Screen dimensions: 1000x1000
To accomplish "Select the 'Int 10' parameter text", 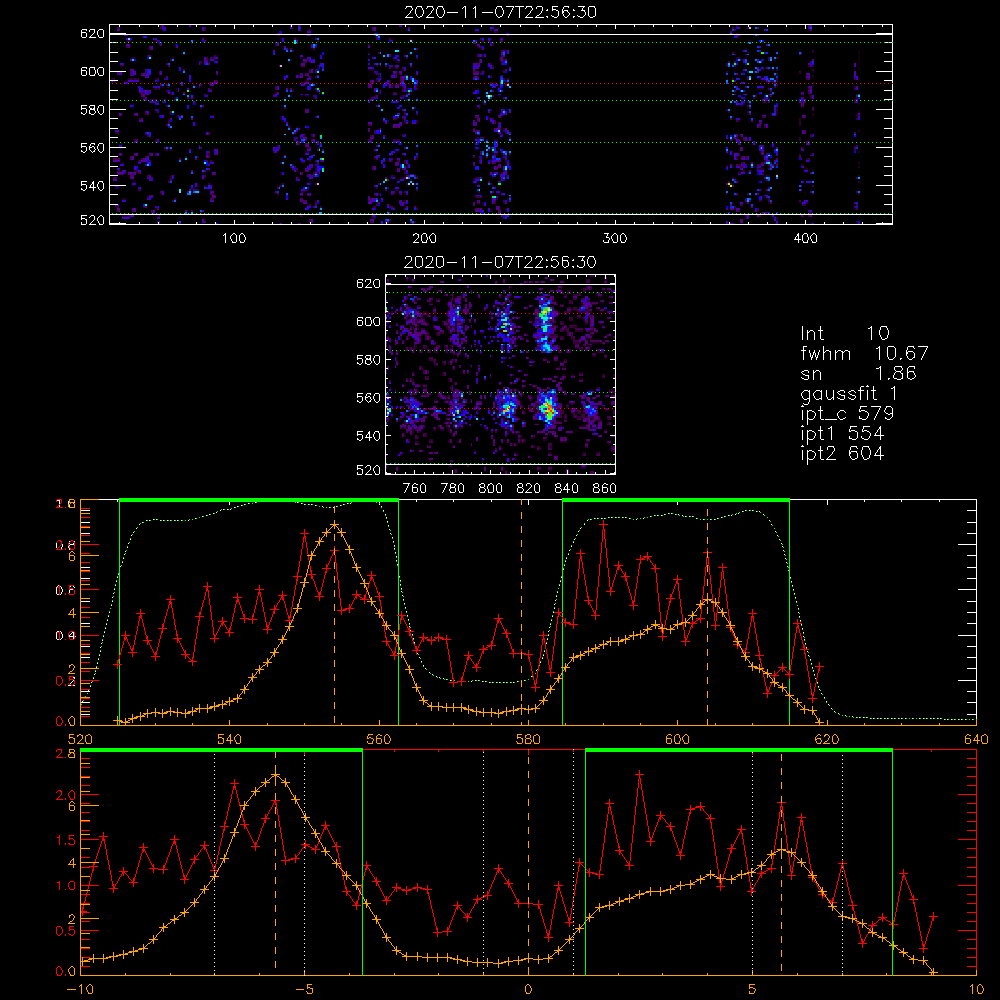I will [844, 333].
